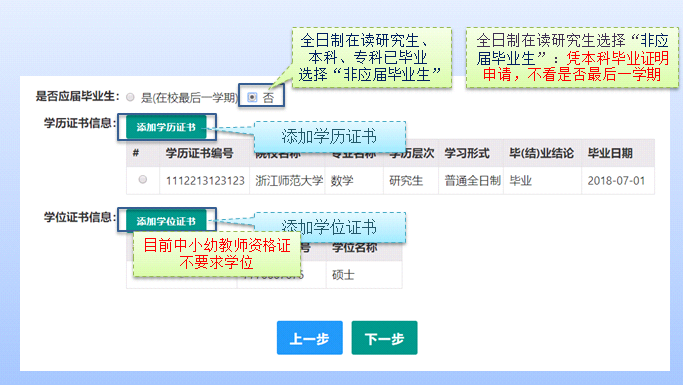Click the 添加学位证书 button
683x385 pixels.
166,221
